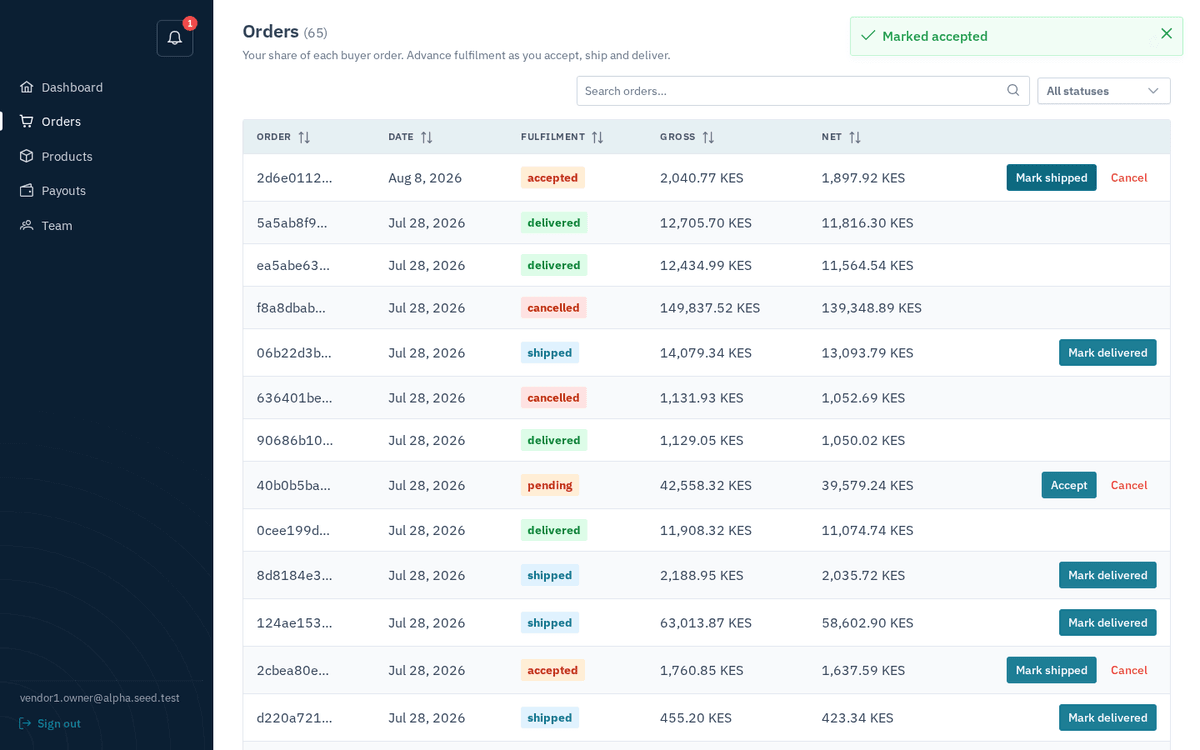Mark order 2d6e0112 as shipped
Screen dimensions: 1200x750
[1051, 177]
